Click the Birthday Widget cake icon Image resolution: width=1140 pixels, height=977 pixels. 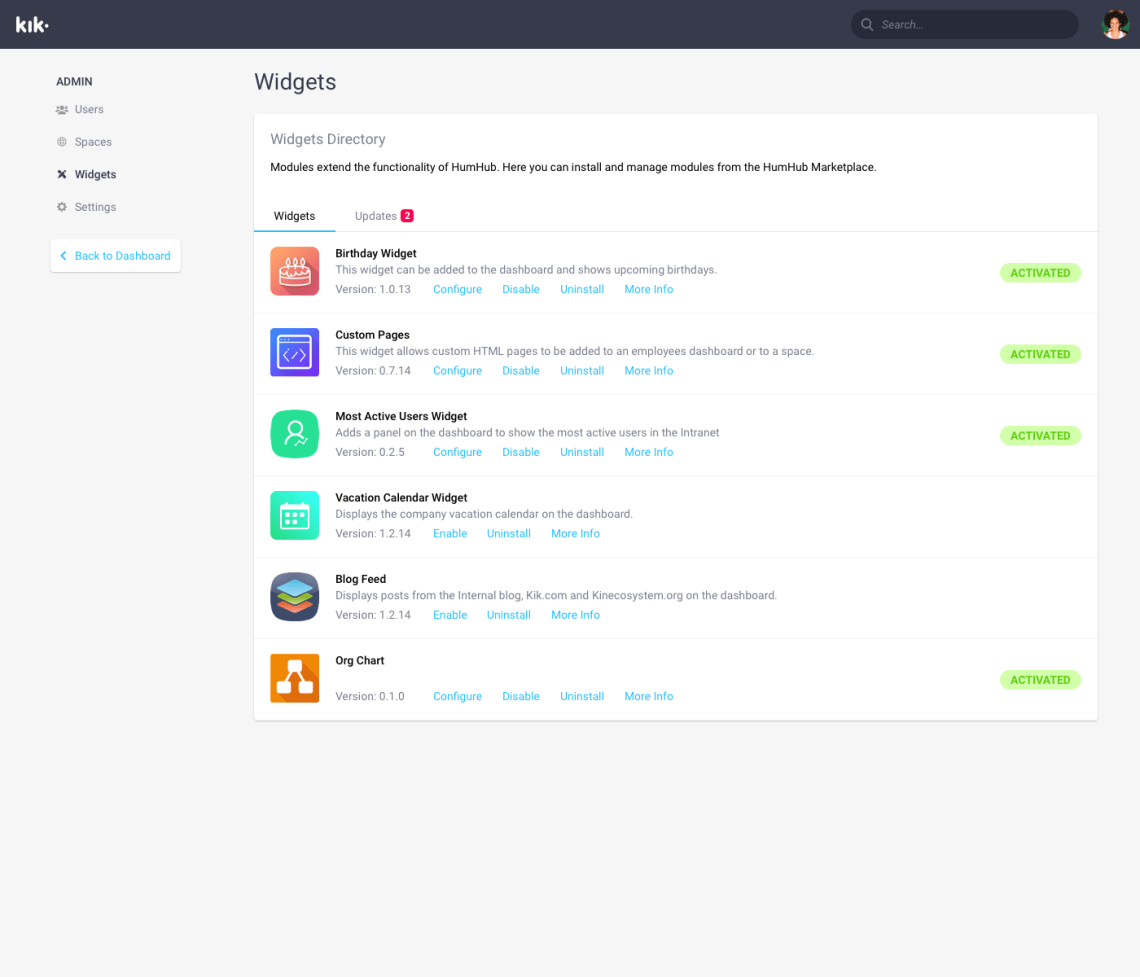coord(294,271)
